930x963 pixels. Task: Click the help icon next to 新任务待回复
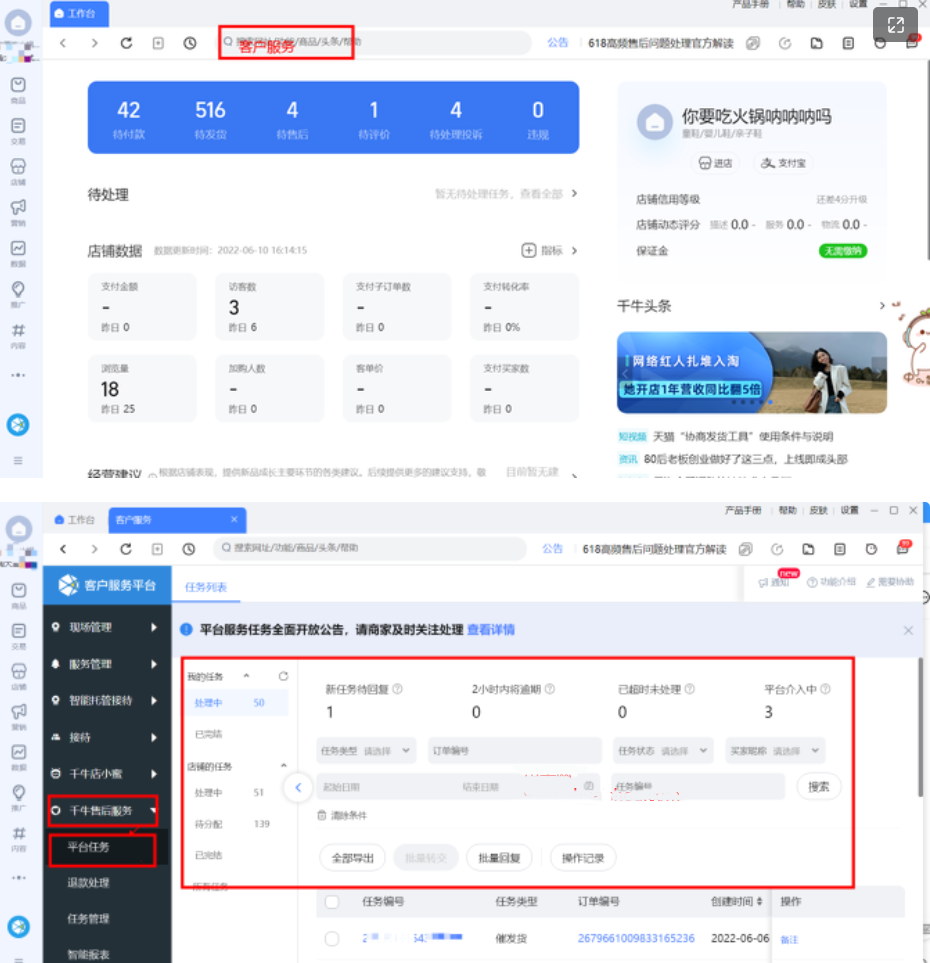tap(397, 689)
